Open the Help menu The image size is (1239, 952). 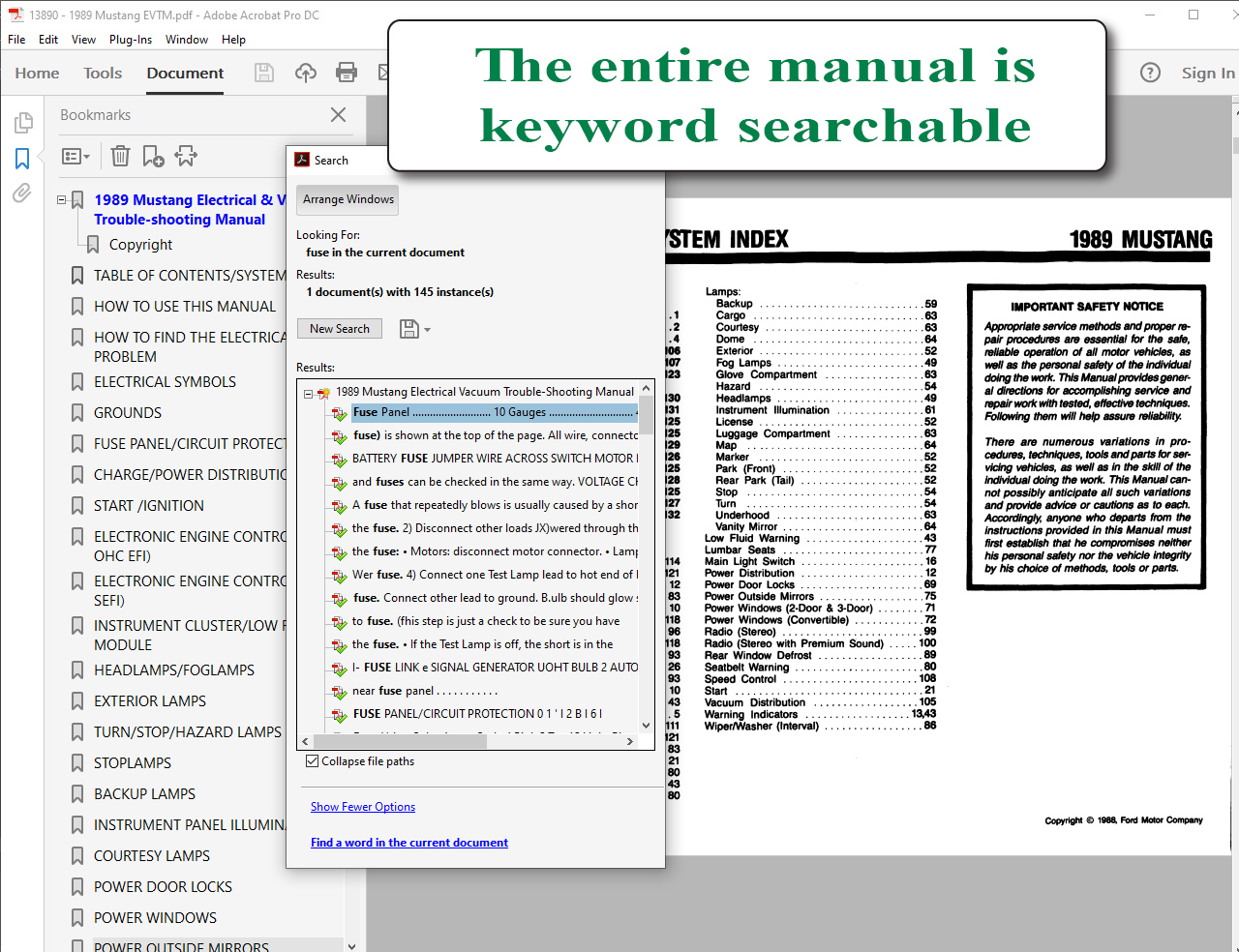(233, 40)
